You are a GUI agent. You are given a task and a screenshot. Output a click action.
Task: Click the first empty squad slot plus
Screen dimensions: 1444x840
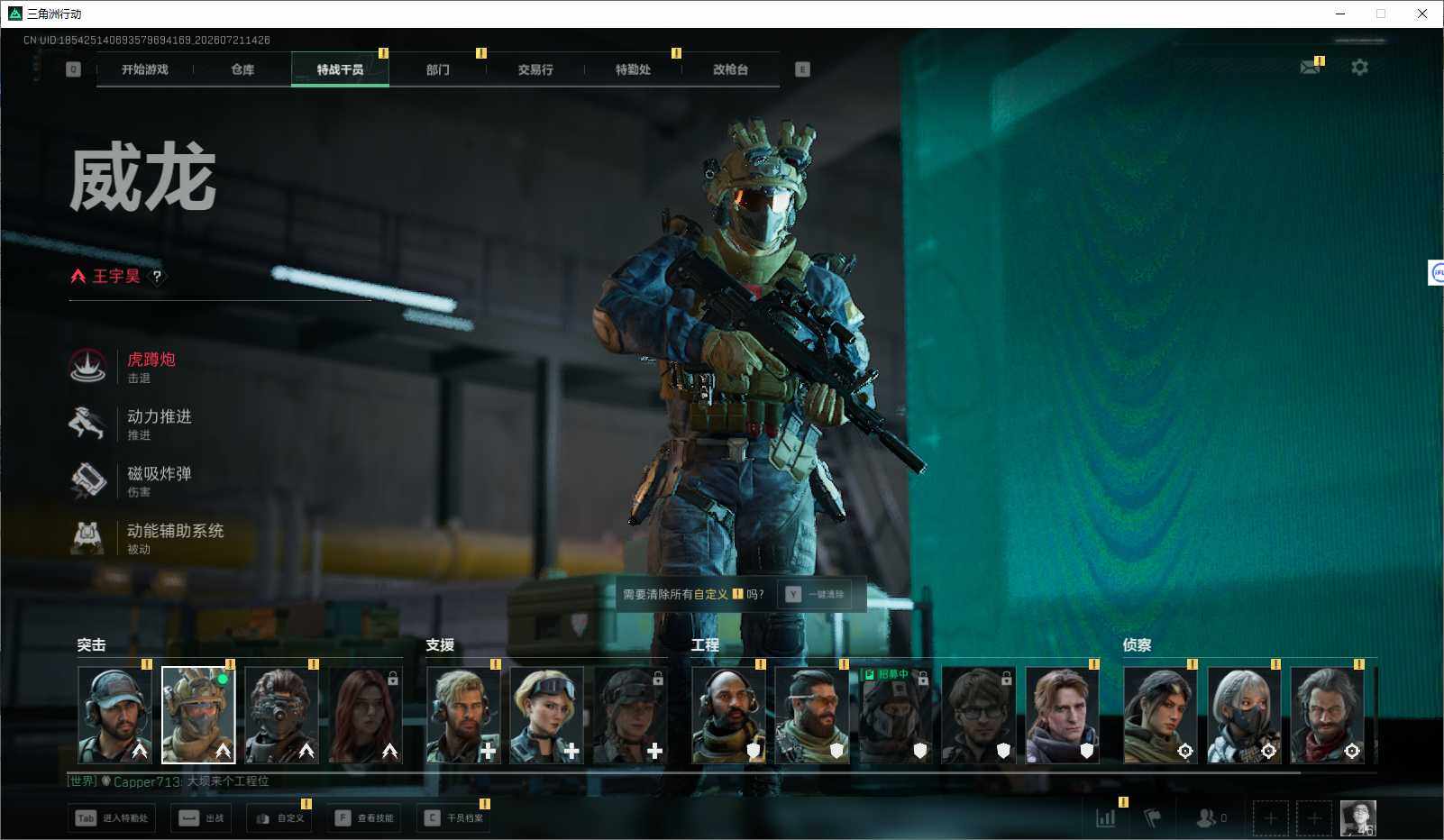pyautogui.click(x=1270, y=818)
